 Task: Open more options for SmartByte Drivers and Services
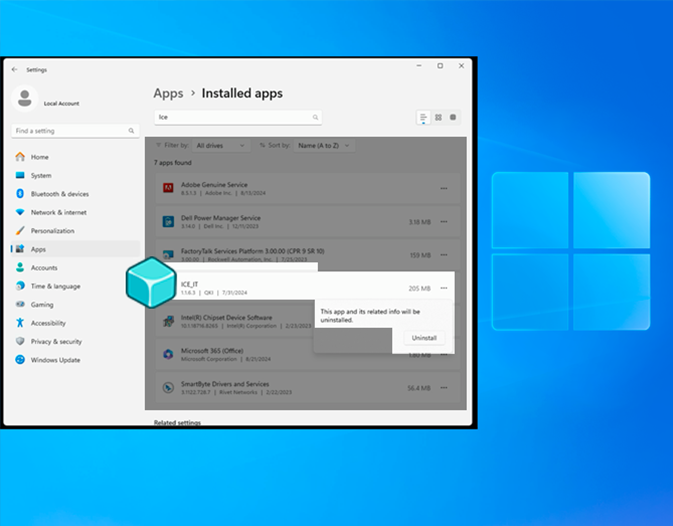pos(444,388)
